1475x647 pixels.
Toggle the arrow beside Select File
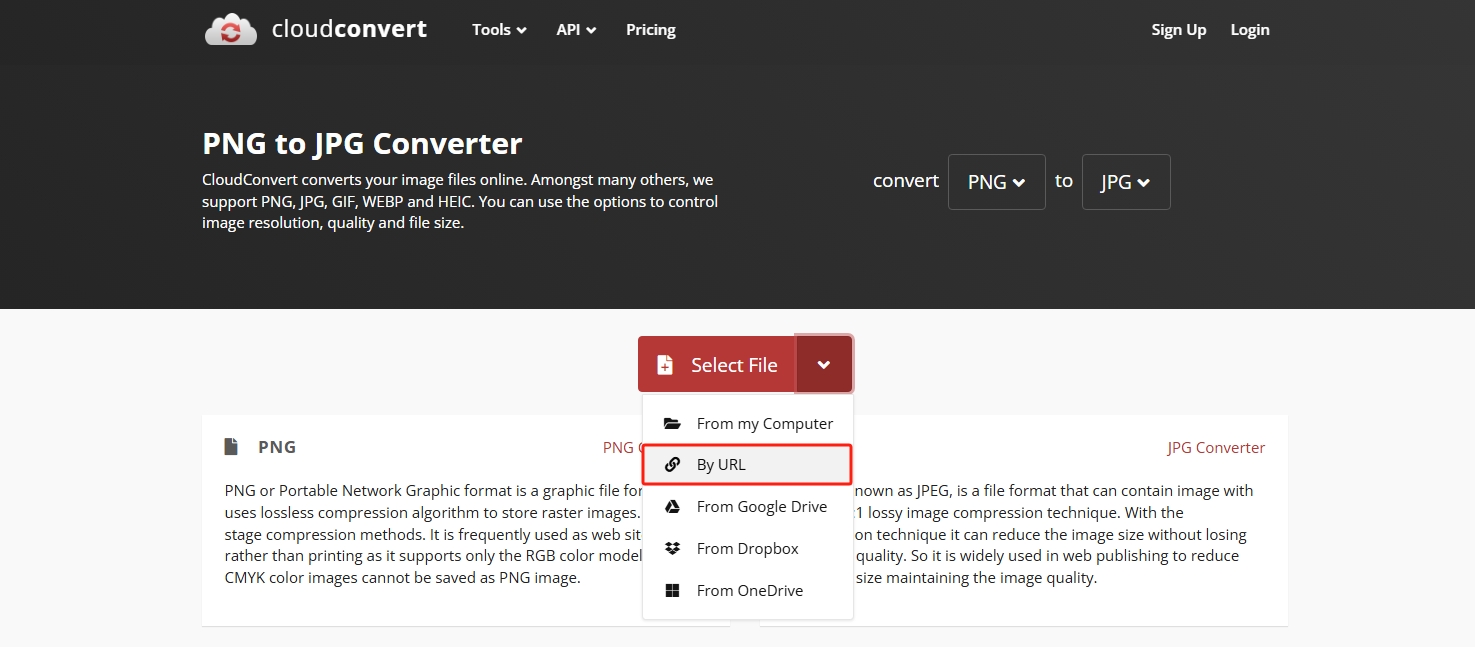click(824, 365)
